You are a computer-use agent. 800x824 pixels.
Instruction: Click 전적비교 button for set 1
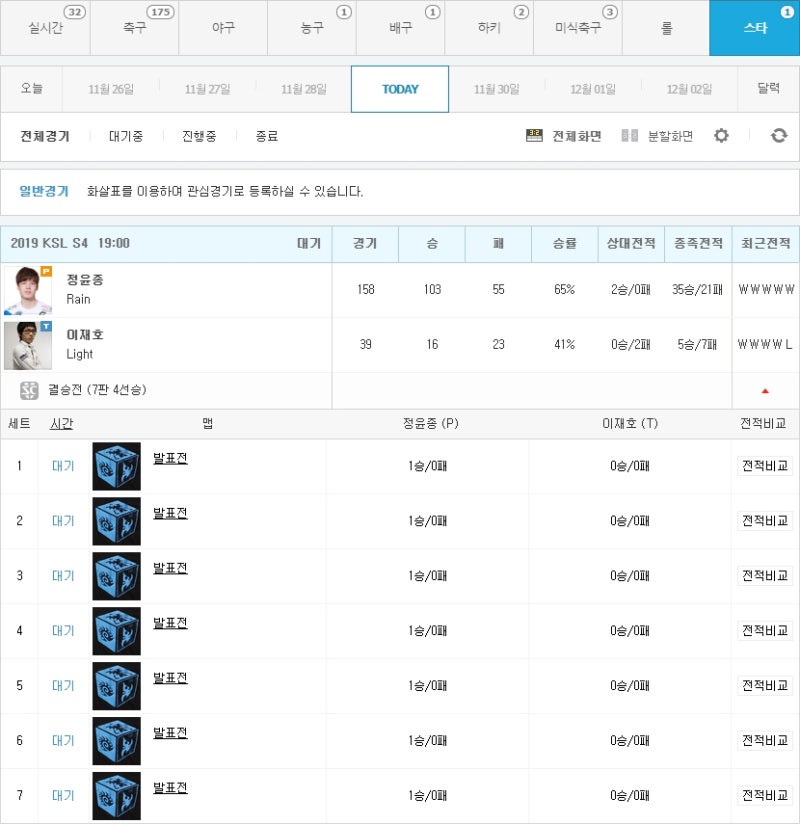(765, 466)
